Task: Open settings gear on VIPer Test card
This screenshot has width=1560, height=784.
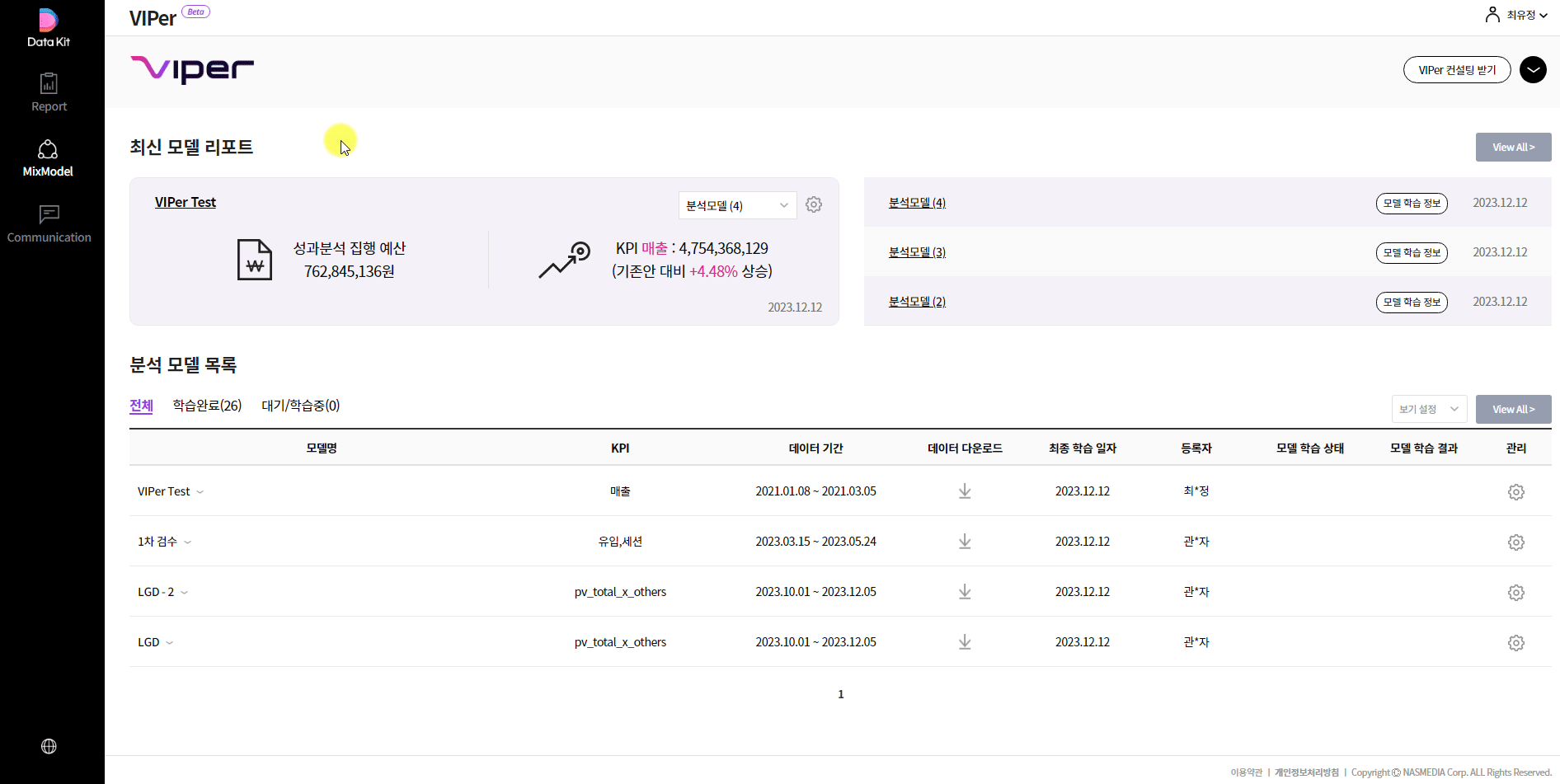Action: coord(814,204)
